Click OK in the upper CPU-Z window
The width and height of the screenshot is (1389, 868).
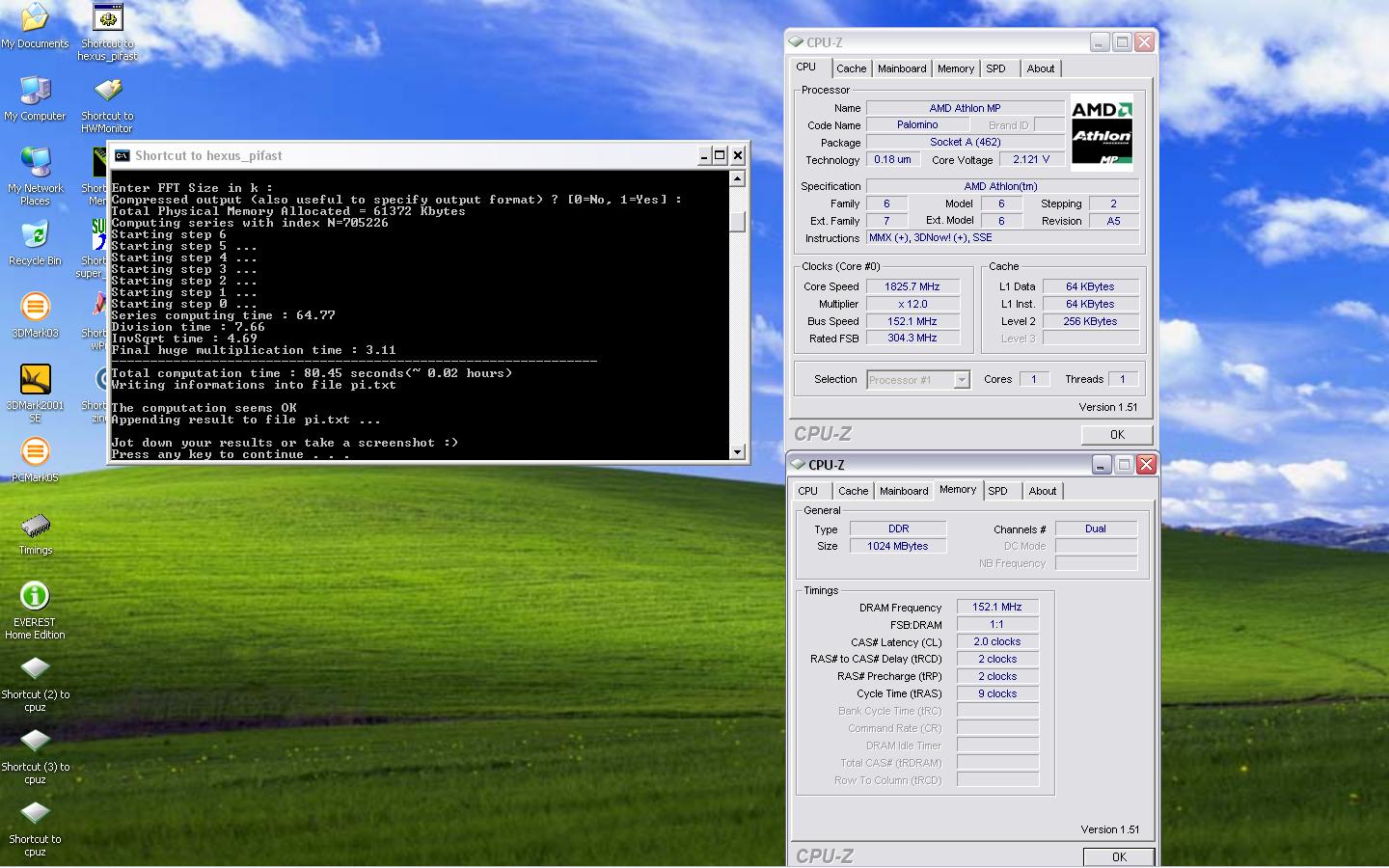point(1117,435)
